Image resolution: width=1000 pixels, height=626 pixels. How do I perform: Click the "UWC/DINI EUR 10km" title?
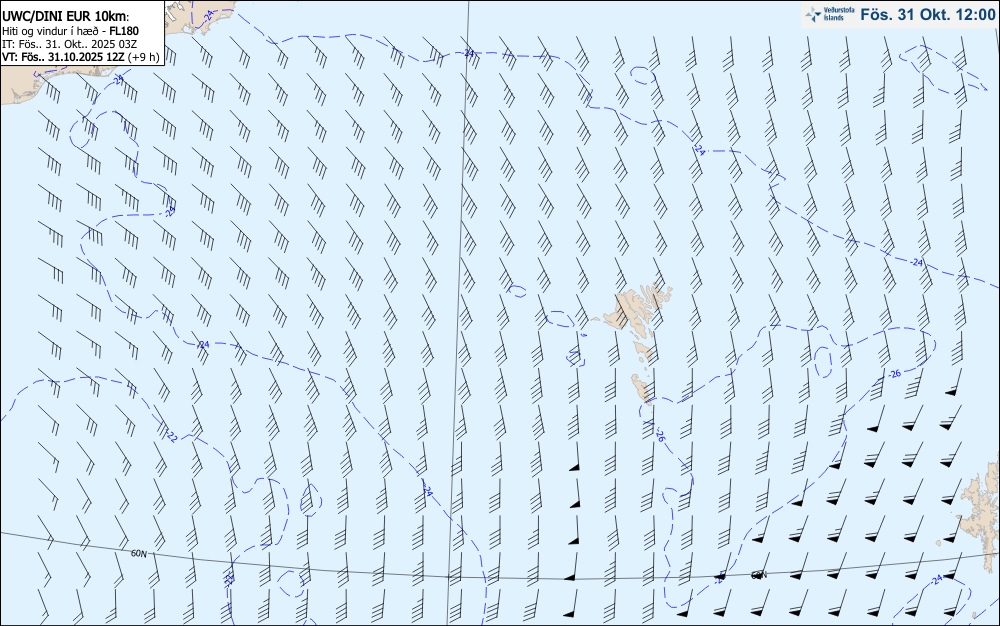66,17
